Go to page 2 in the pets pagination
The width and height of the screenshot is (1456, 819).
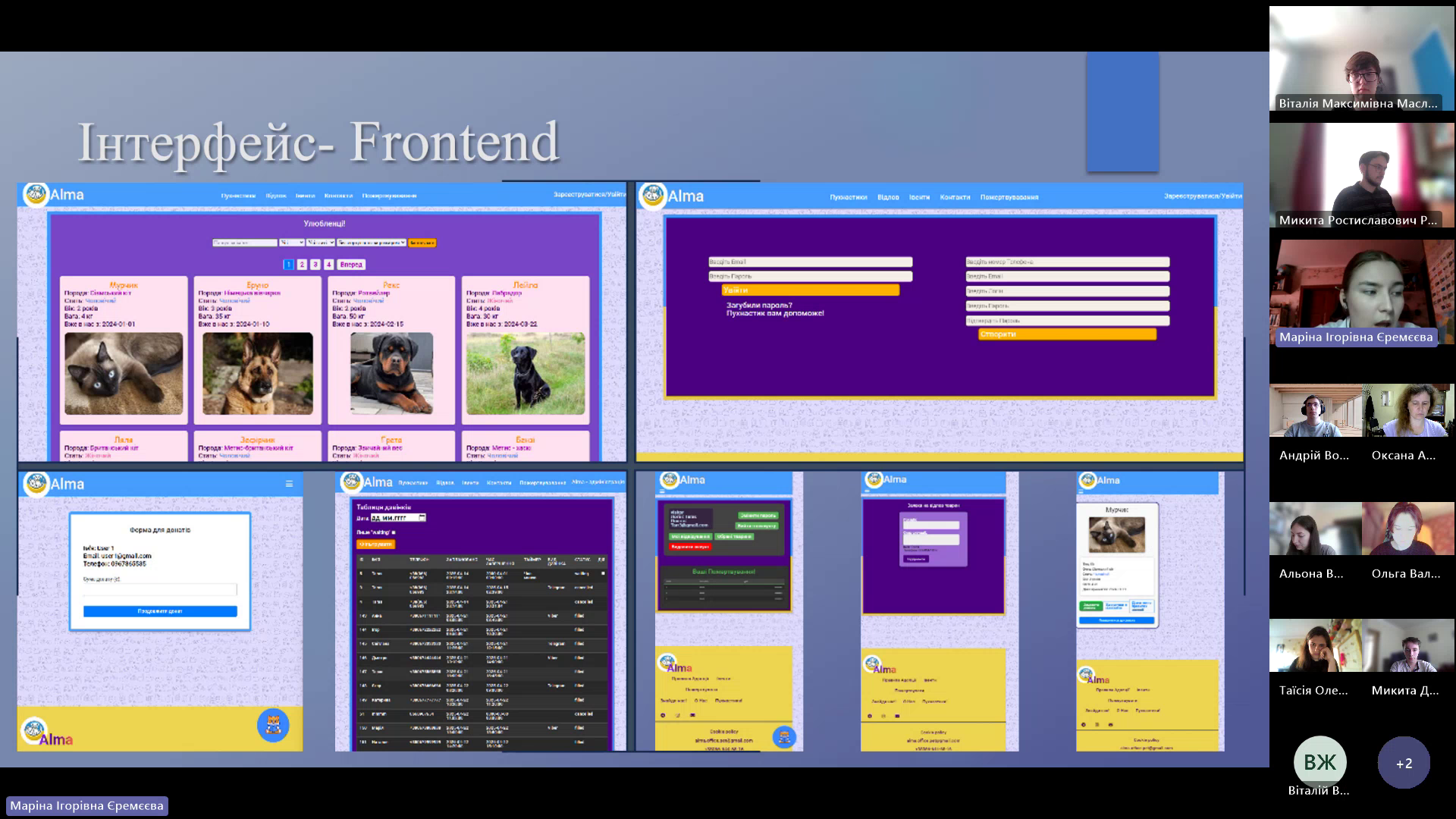click(x=302, y=265)
